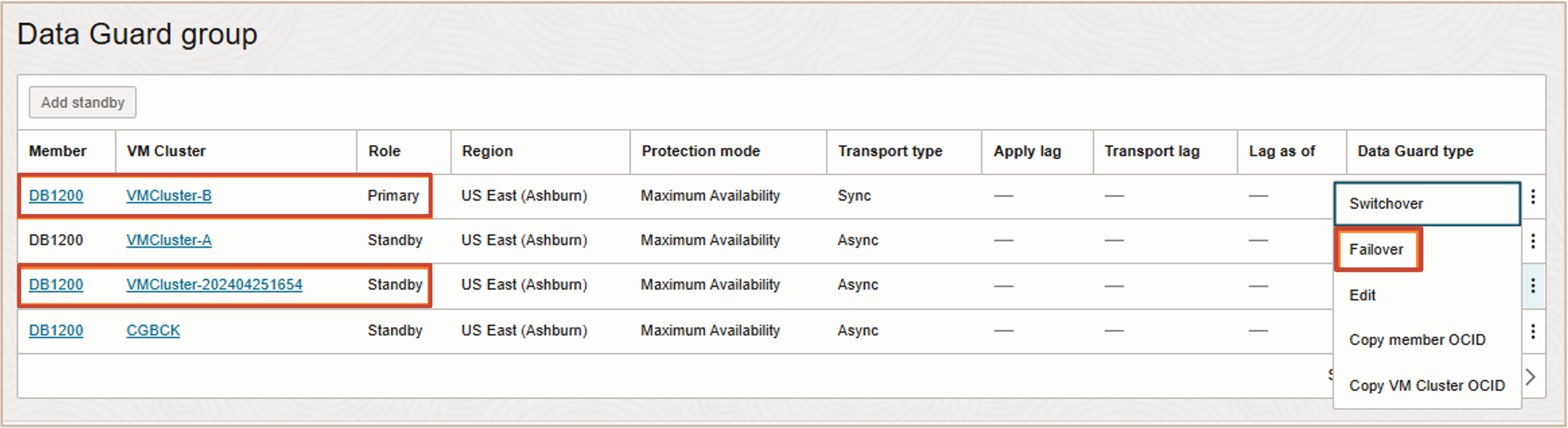
Task: Go to next page of members
Action: pyautogui.click(x=1530, y=377)
